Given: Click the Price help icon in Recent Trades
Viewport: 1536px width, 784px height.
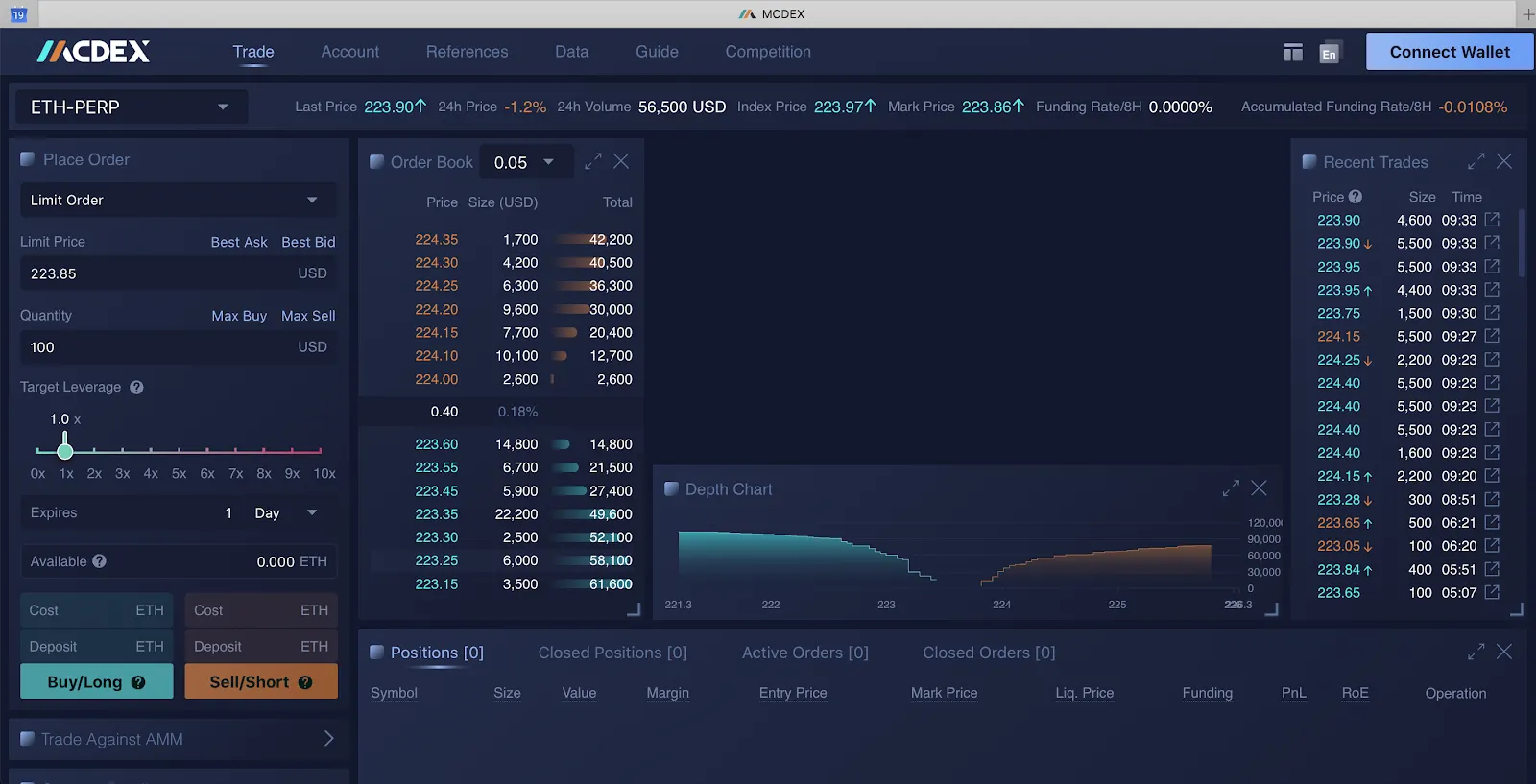Looking at the screenshot, I should (x=1355, y=197).
